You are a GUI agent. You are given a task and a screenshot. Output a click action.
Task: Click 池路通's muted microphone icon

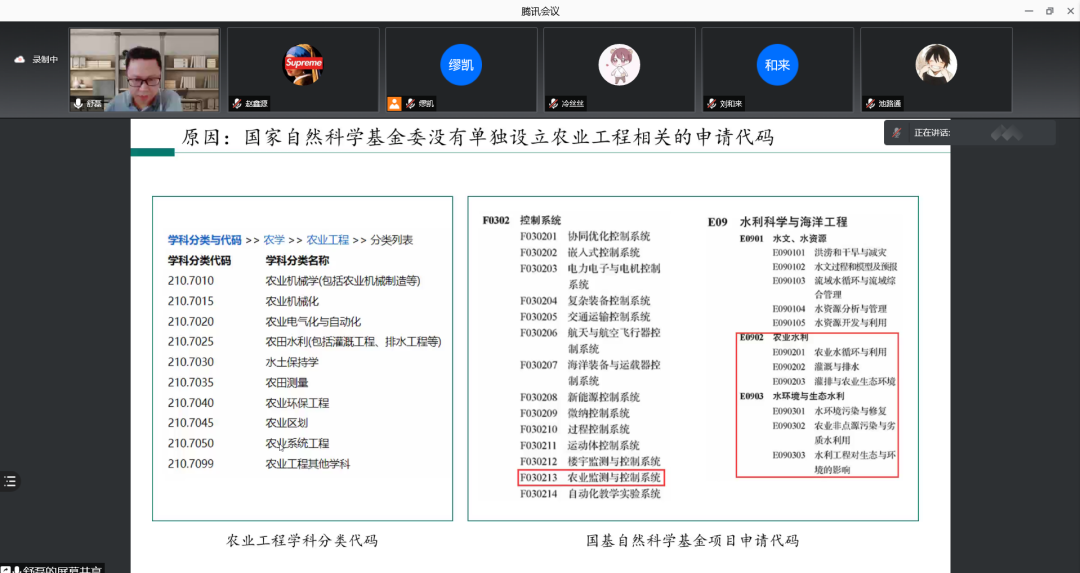(869, 104)
